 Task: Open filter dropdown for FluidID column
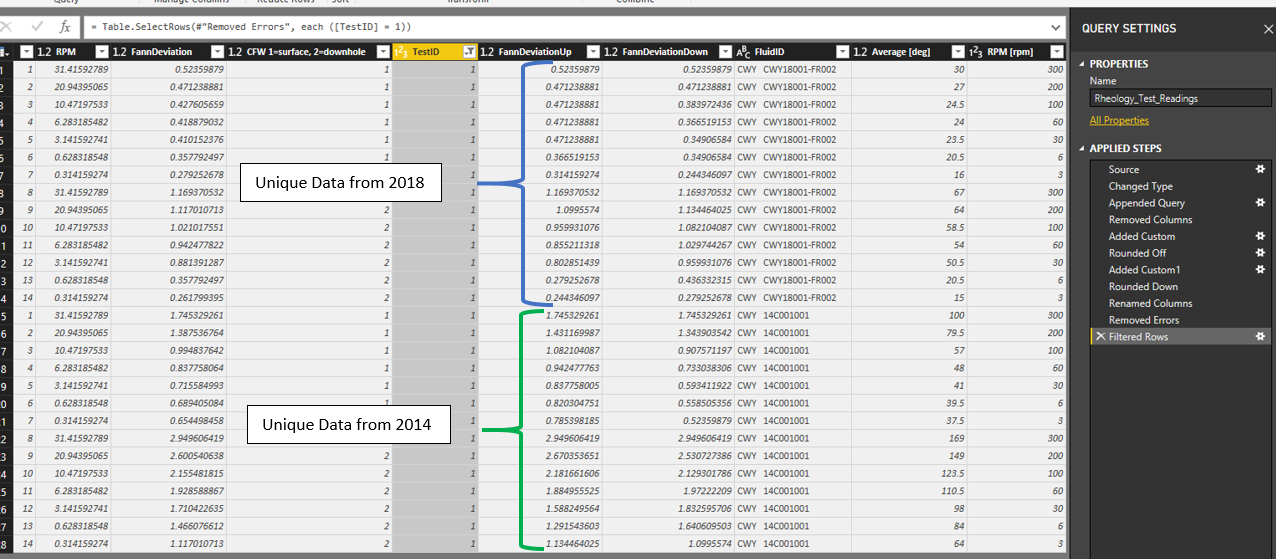pos(841,51)
